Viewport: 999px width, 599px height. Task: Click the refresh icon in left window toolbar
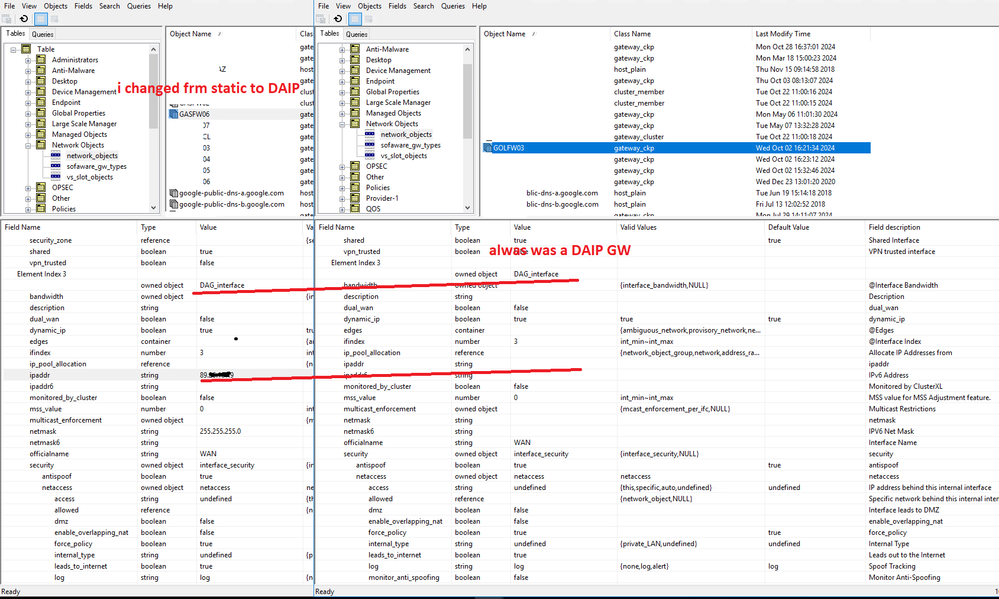click(23, 19)
